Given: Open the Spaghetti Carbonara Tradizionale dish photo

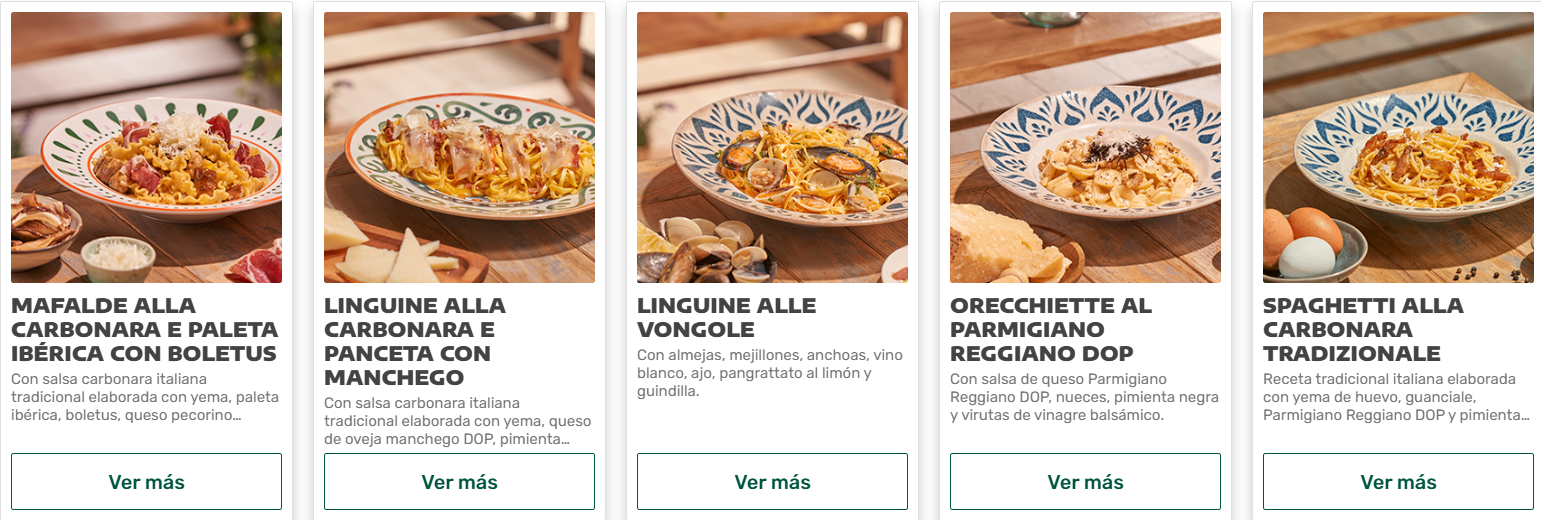Looking at the screenshot, I should tap(1398, 147).
